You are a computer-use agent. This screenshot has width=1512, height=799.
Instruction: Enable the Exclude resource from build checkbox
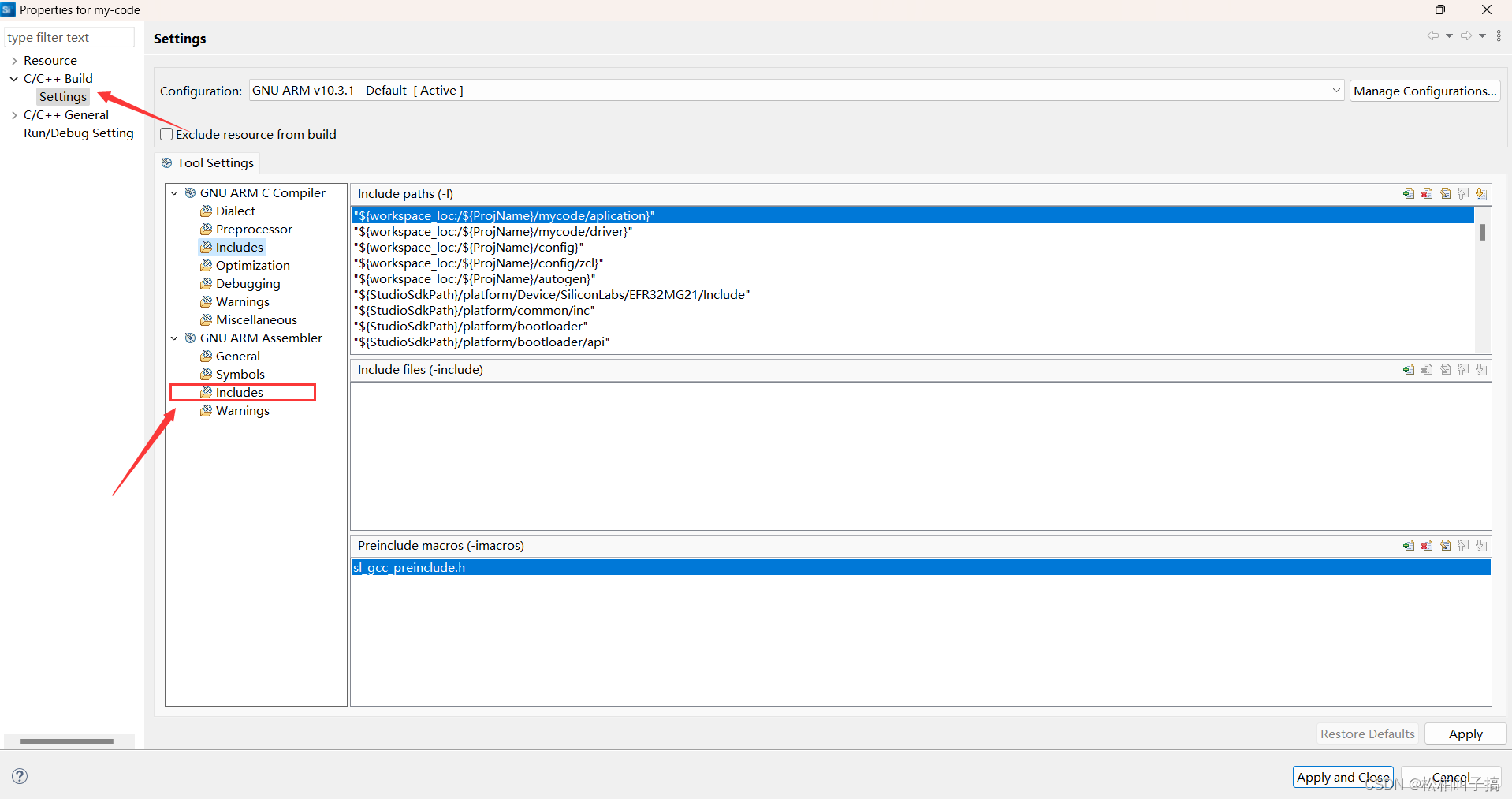click(x=166, y=133)
